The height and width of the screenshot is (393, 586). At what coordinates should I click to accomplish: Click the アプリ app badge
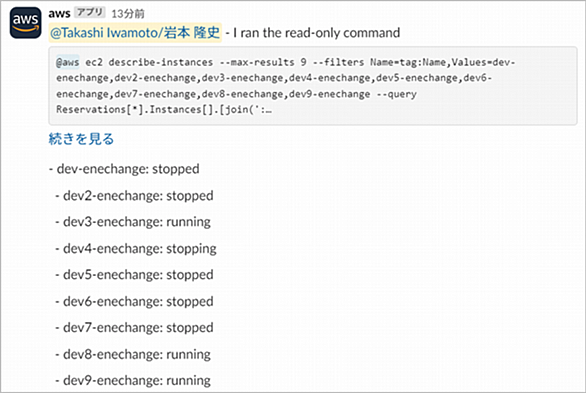[x=90, y=13]
